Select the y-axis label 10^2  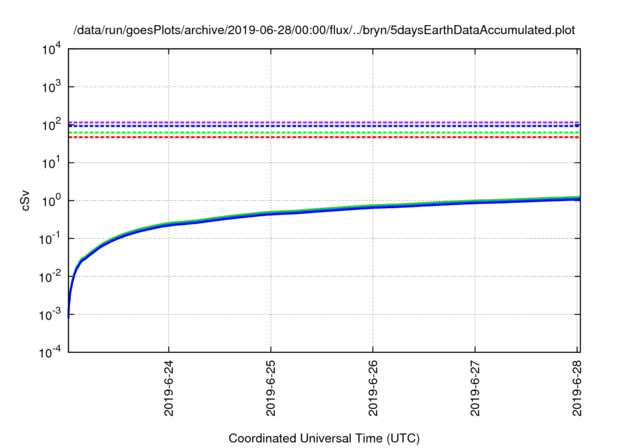51,125
